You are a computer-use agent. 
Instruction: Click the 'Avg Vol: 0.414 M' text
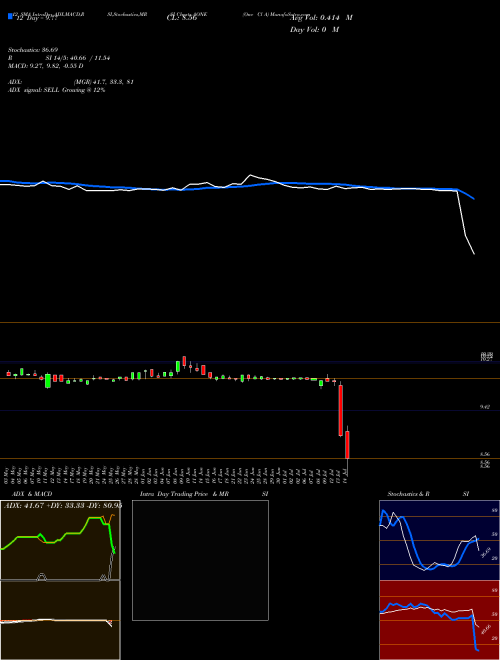(x=321, y=18)
